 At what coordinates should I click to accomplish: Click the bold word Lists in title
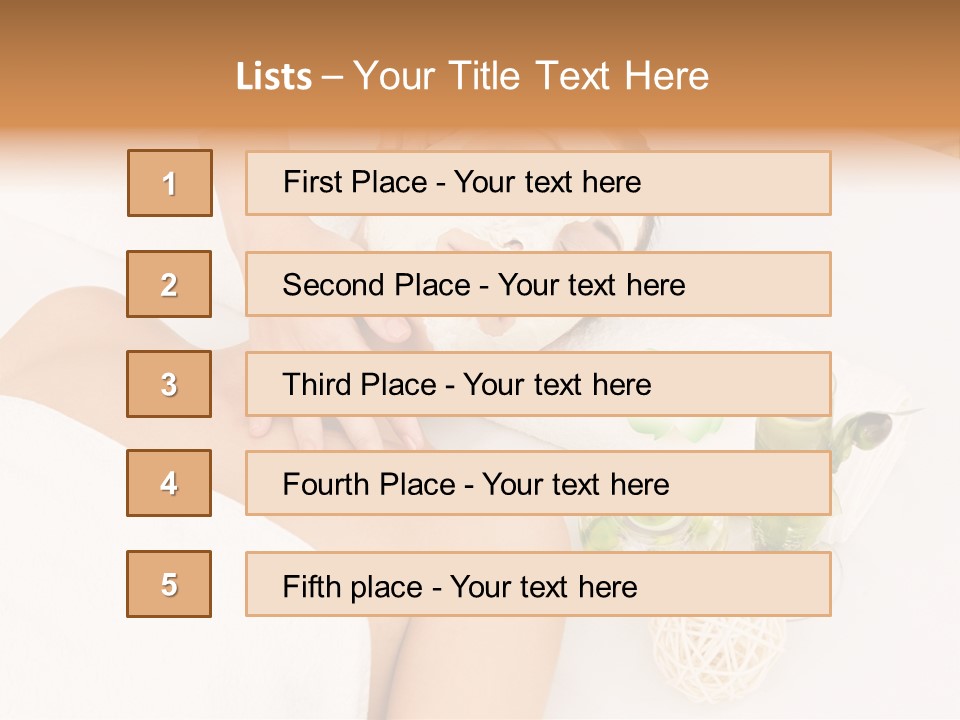274,77
